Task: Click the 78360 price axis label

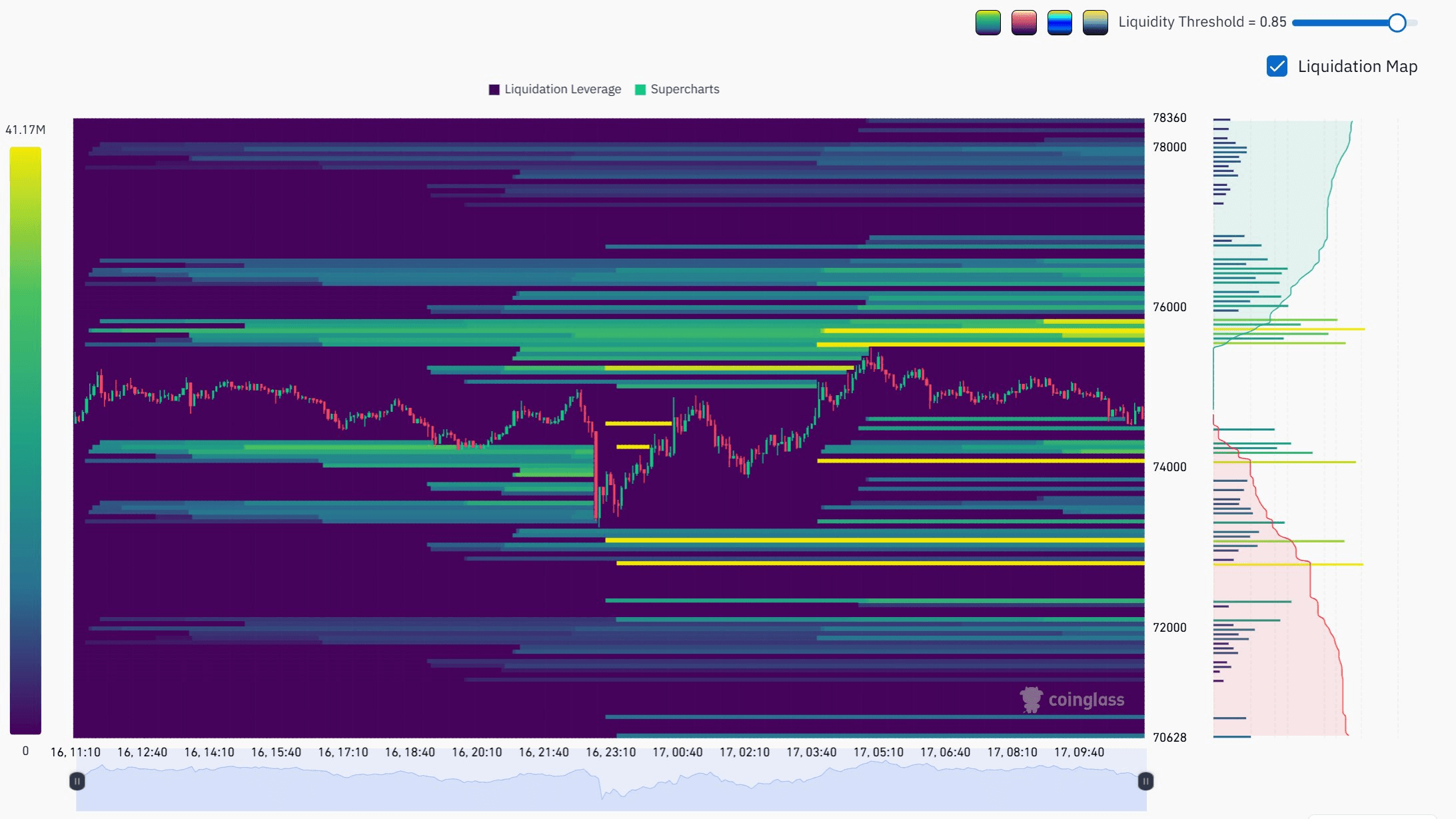Action: [1170, 117]
